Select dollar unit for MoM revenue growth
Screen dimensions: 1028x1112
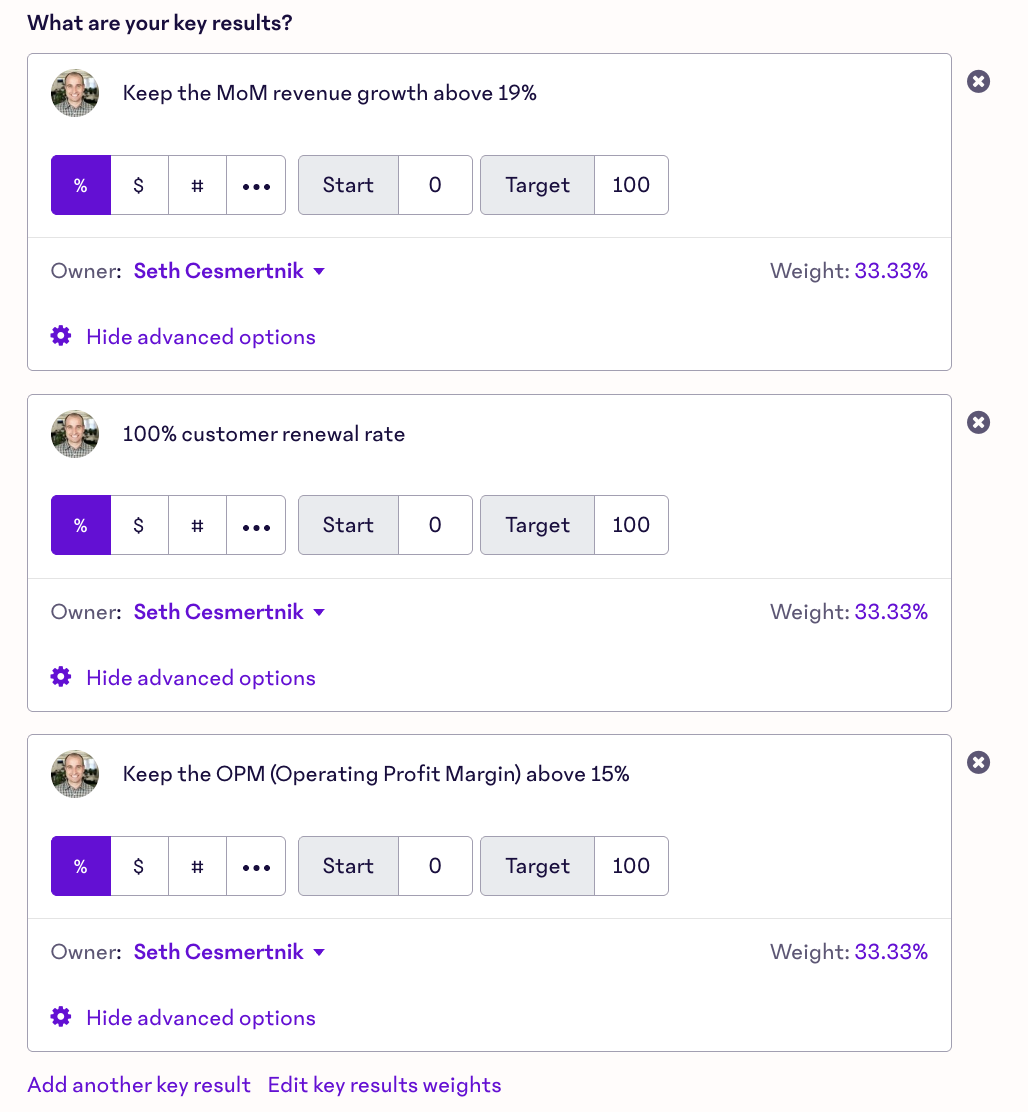pyautogui.click(x=139, y=185)
